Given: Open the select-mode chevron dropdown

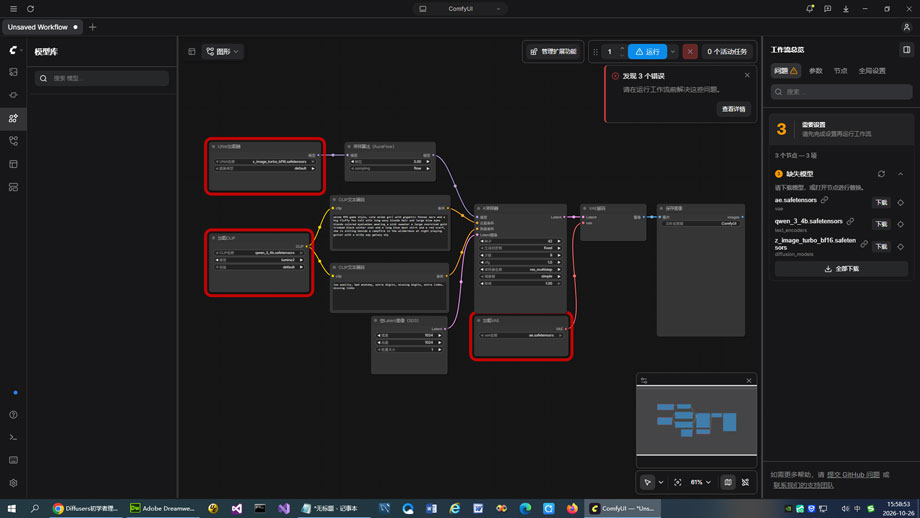Looking at the screenshot, I should (x=661, y=482).
